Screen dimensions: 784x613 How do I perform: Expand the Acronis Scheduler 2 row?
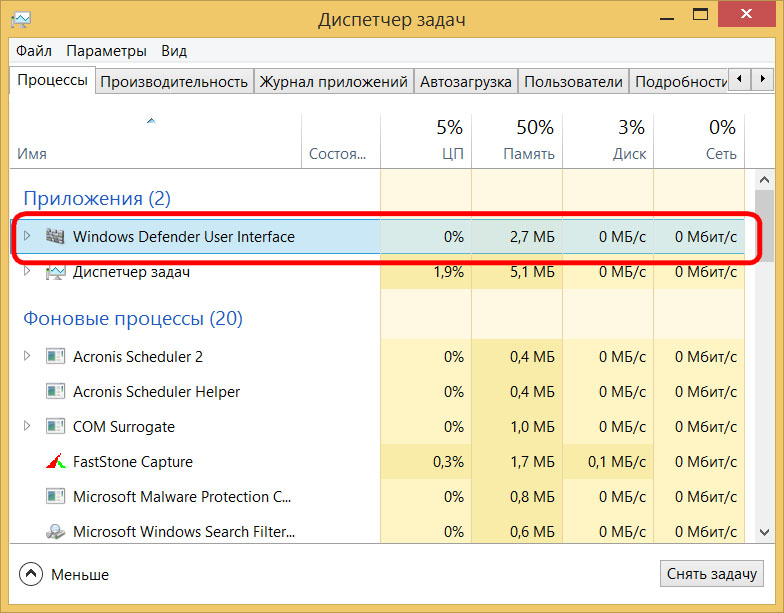[27, 356]
